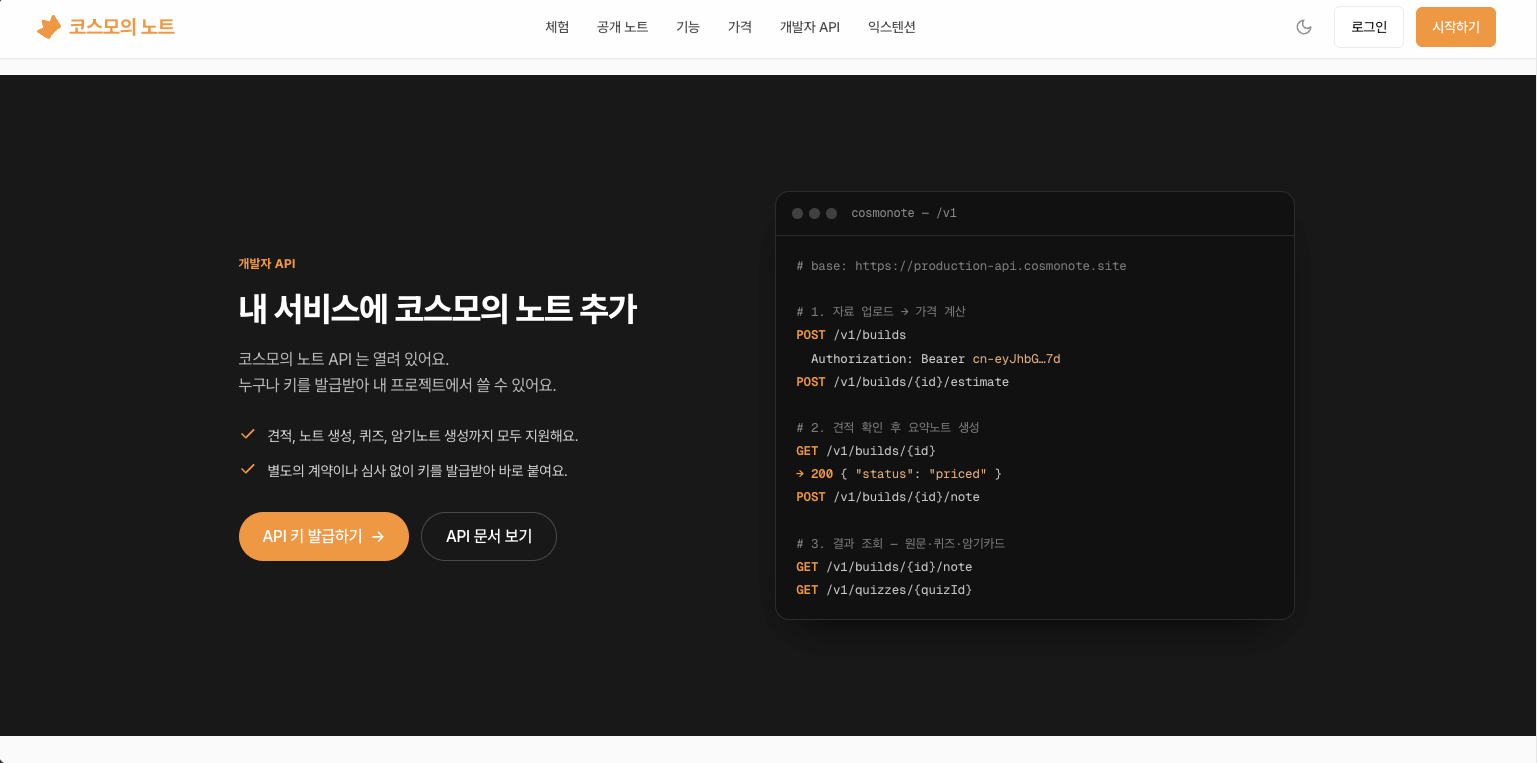This screenshot has height=763, width=1537.
Task: Click the POST /v1/builds code line
Action: (x=851, y=335)
